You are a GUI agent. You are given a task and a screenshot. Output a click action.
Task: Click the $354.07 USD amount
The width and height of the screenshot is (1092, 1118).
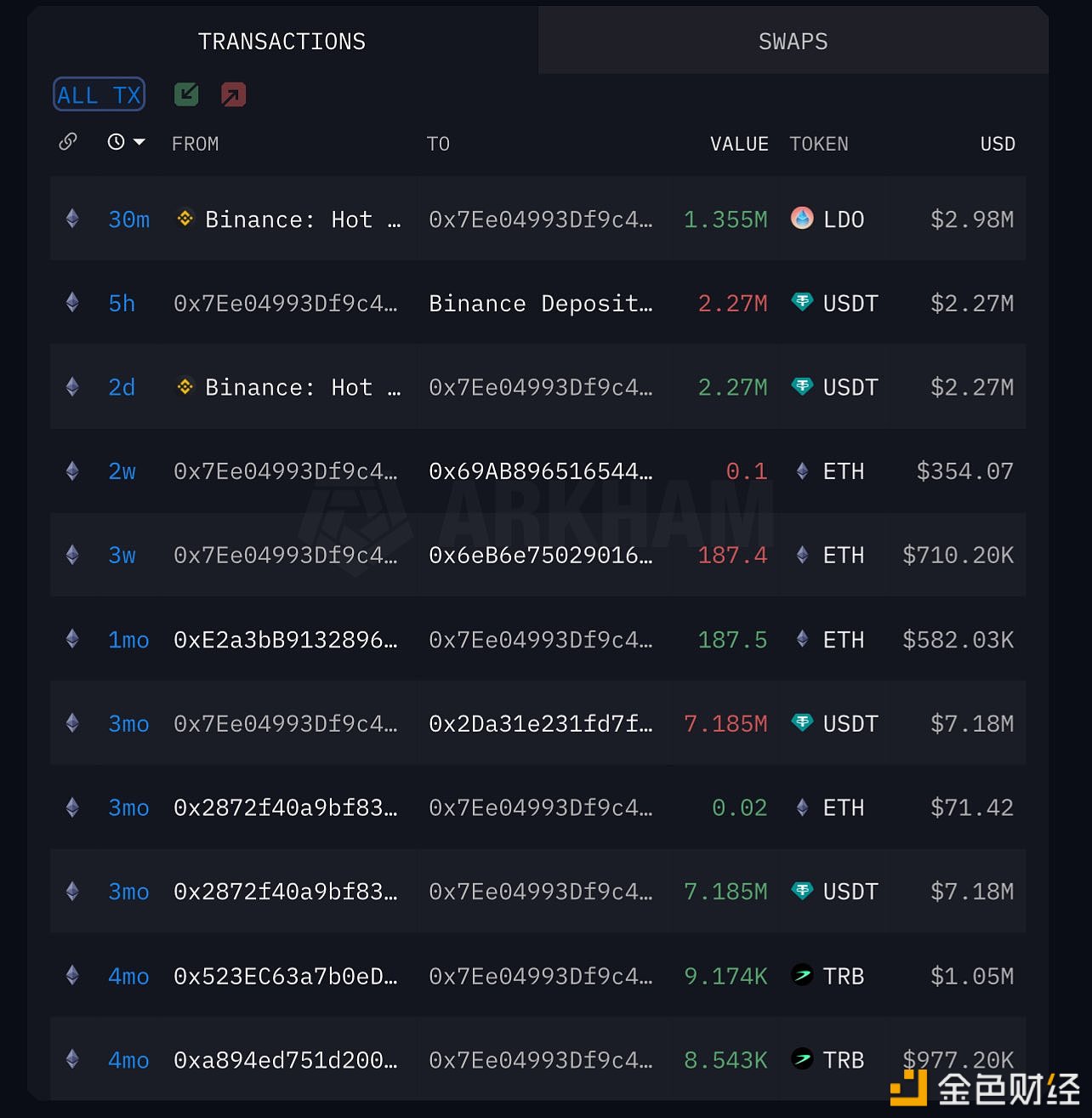[965, 471]
